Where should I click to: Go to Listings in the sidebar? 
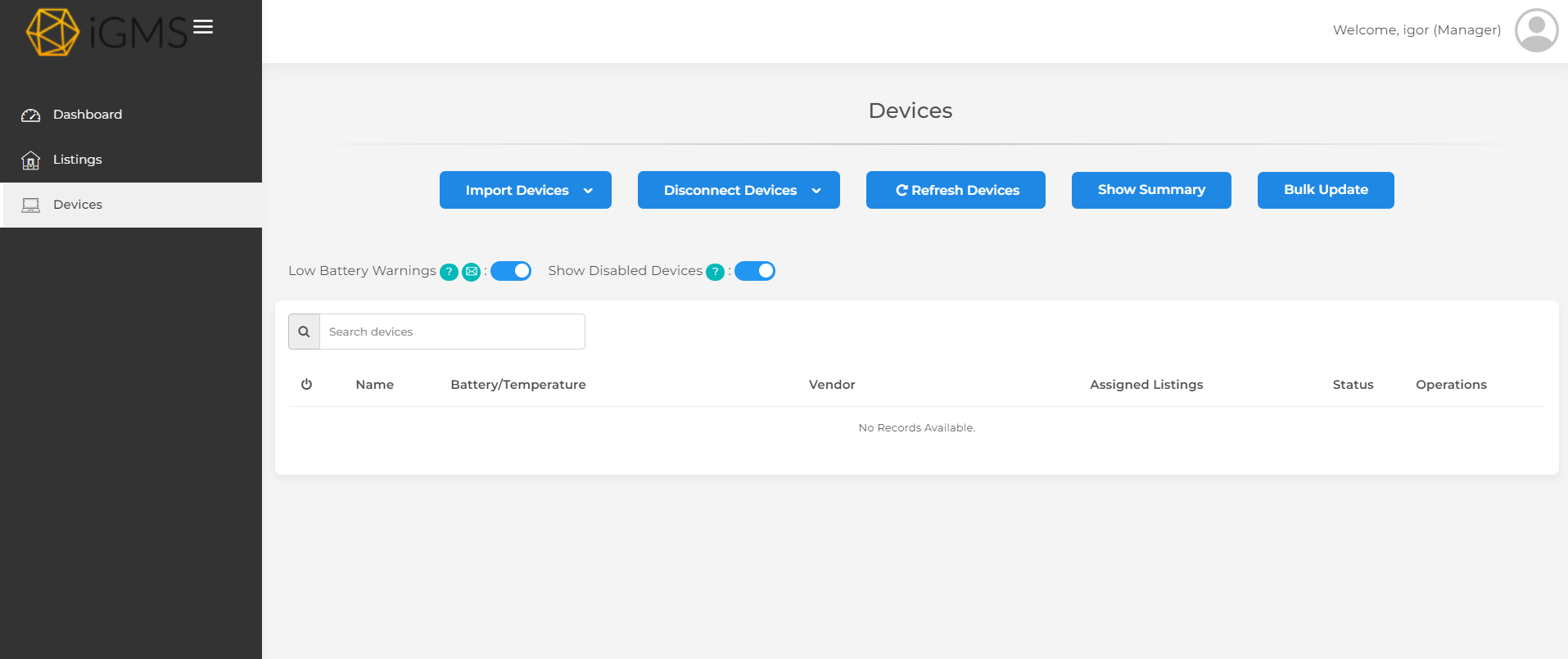(77, 160)
